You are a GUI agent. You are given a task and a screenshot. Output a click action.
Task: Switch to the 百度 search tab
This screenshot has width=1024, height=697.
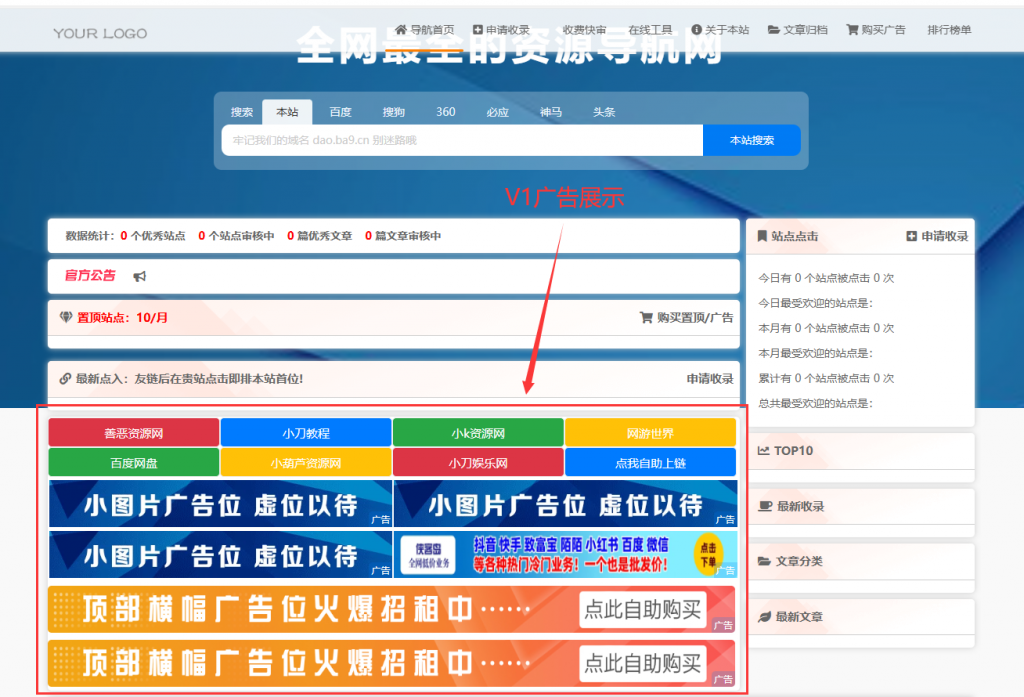pos(339,112)
